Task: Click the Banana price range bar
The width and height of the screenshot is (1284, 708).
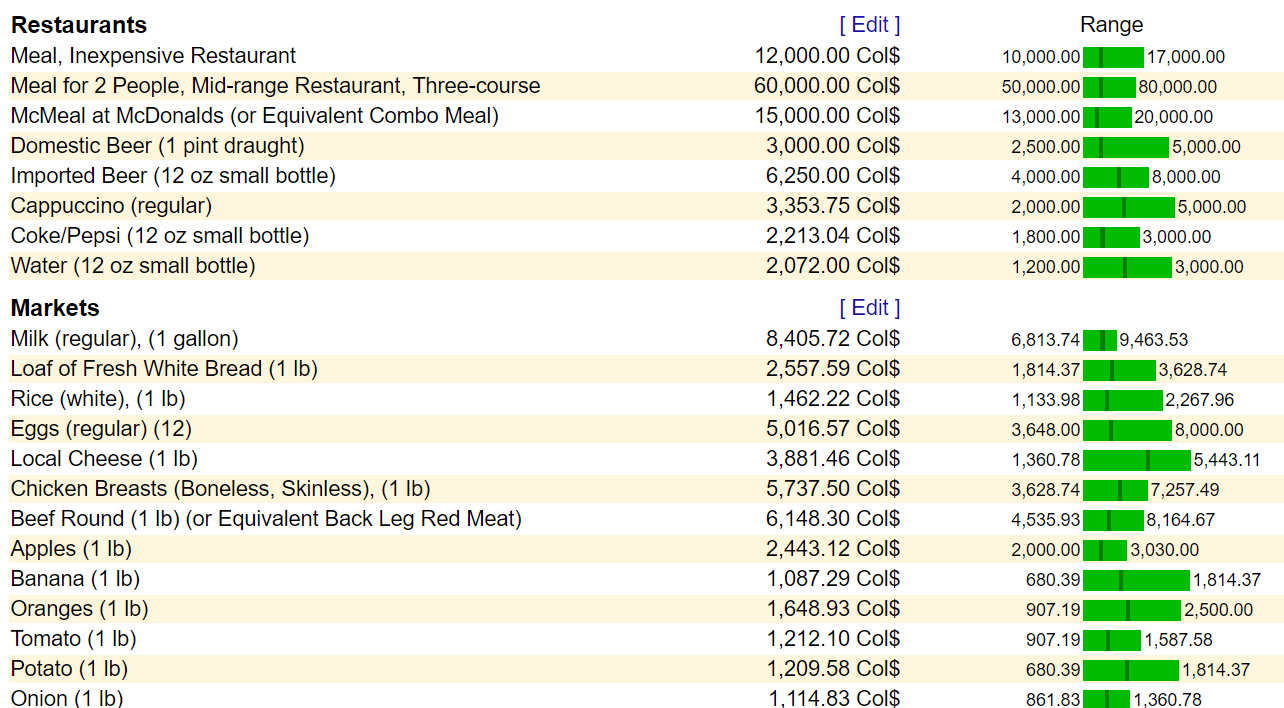Action: (1136, 580)
